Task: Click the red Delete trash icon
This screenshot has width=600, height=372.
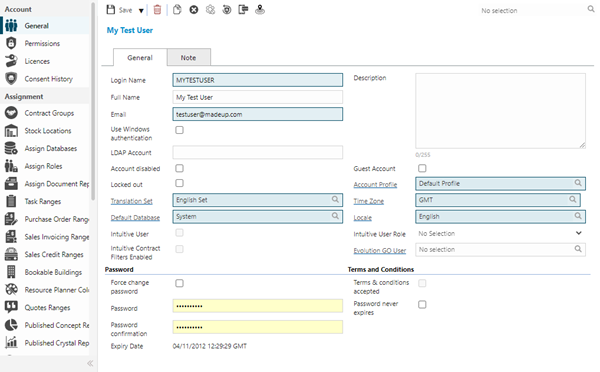Action: tap(157, 10)
